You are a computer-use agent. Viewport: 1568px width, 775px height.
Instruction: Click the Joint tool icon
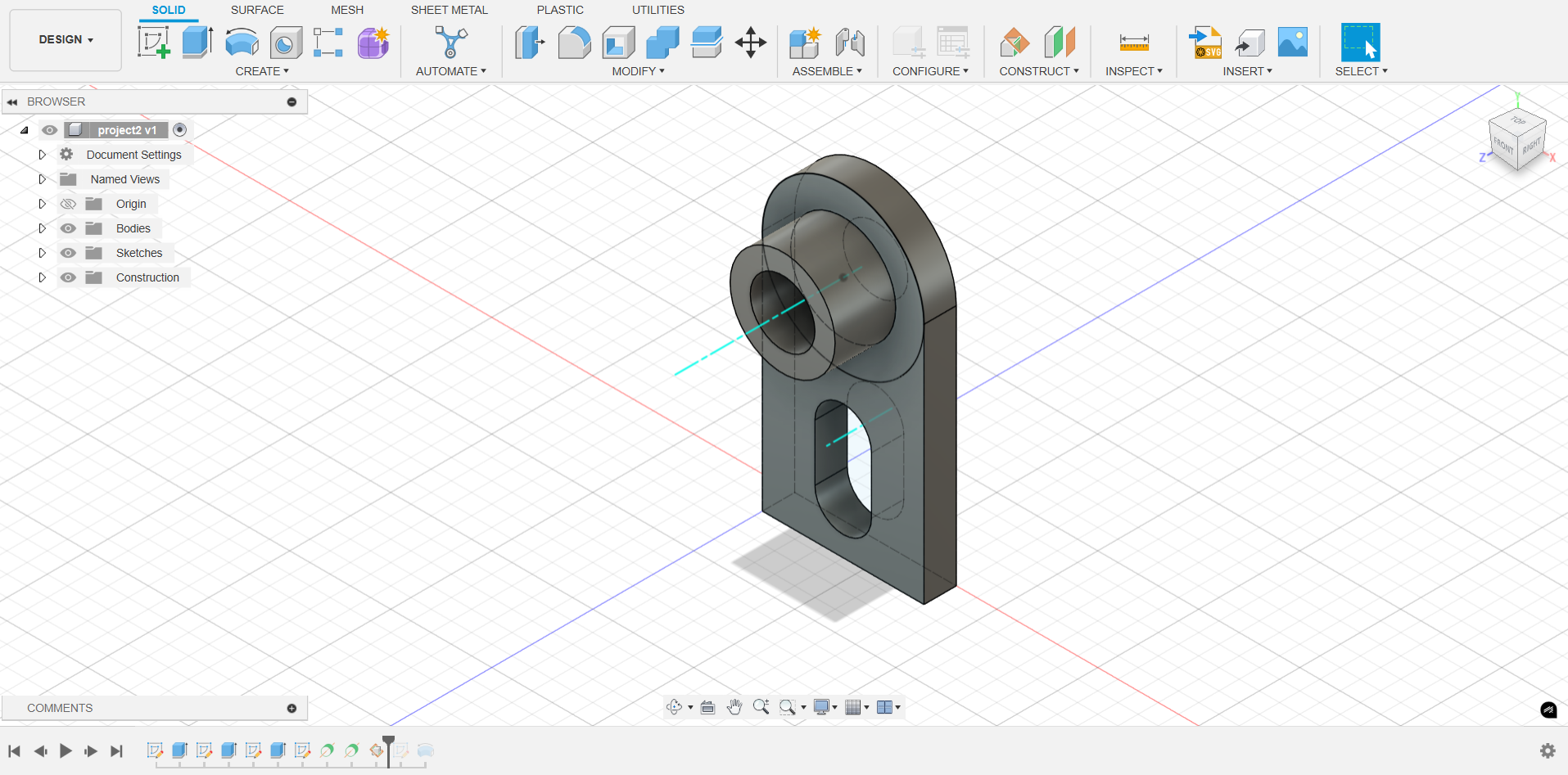click(x=850, y=43)
